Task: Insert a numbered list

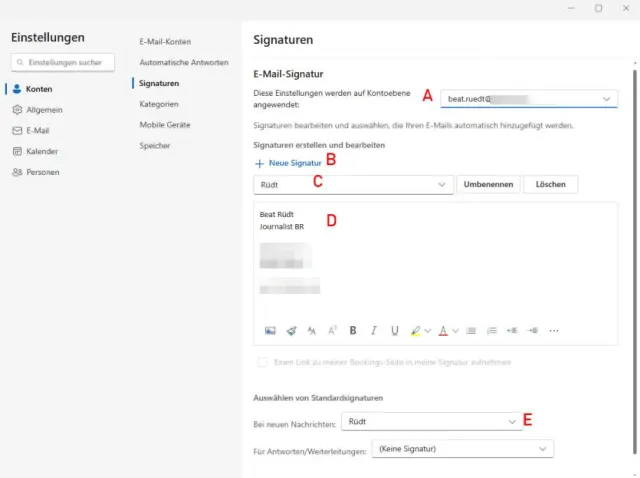Action: point(491,330)
